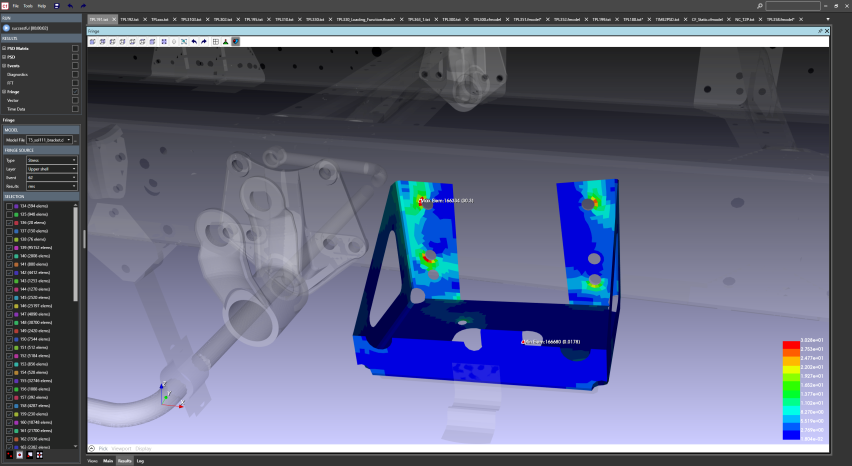The image size is (852, 466).
Task: Click the grid icon in the Fringe toolbar
Action: pos(215,42)
